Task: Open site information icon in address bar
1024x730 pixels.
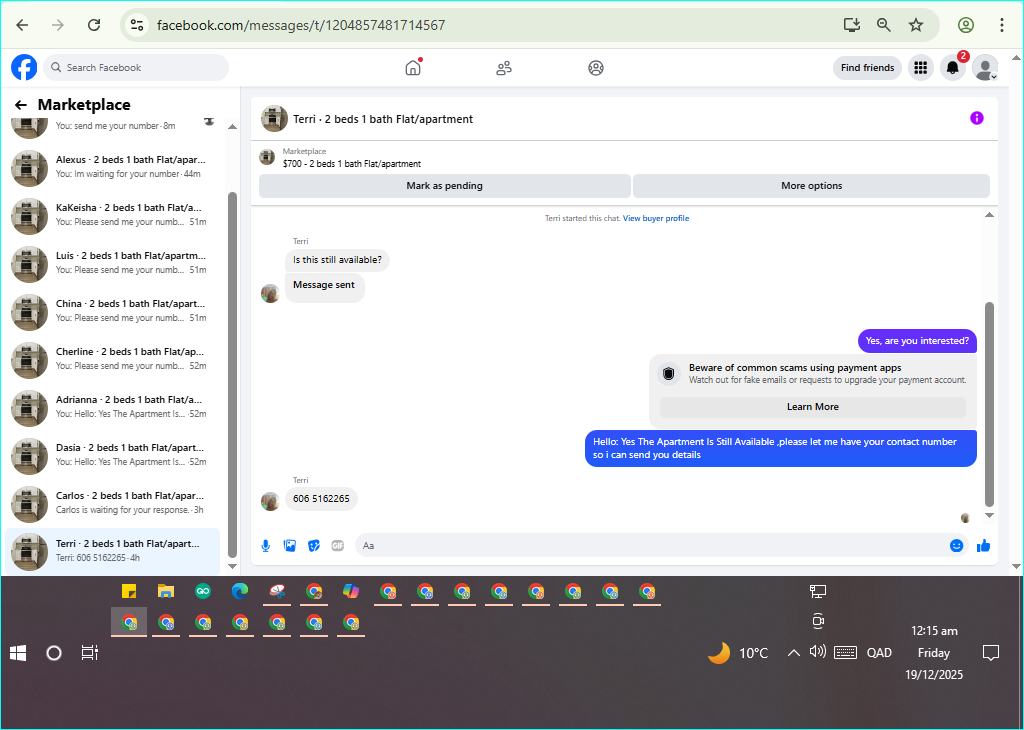Action: 136,25
